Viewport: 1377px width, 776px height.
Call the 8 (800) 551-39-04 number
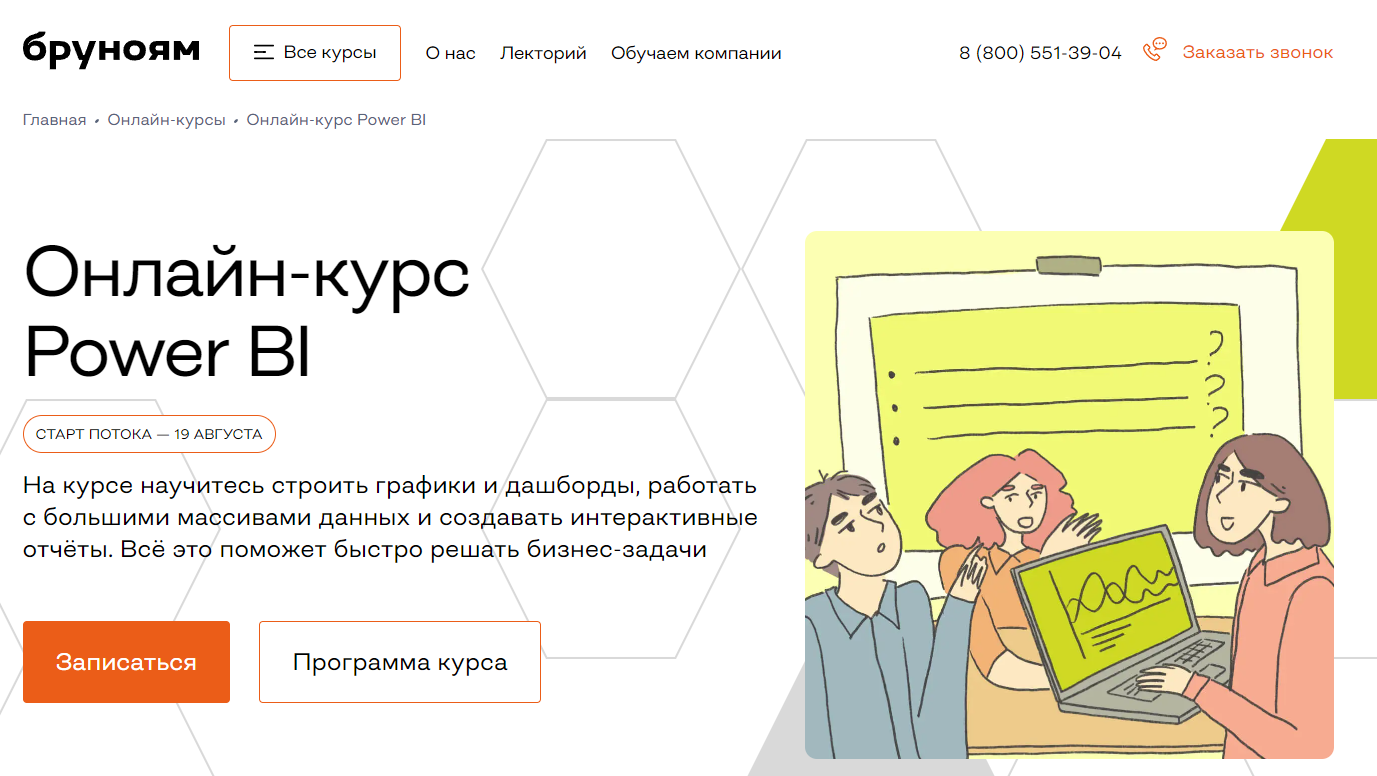pyautogui.click(x=1040, y=53)
